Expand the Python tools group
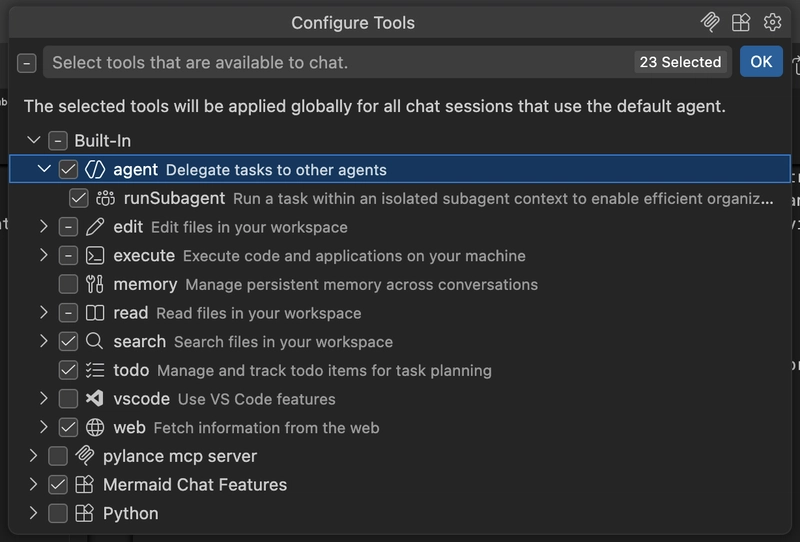This screenshot has height=542, width=800. (34, 514)
